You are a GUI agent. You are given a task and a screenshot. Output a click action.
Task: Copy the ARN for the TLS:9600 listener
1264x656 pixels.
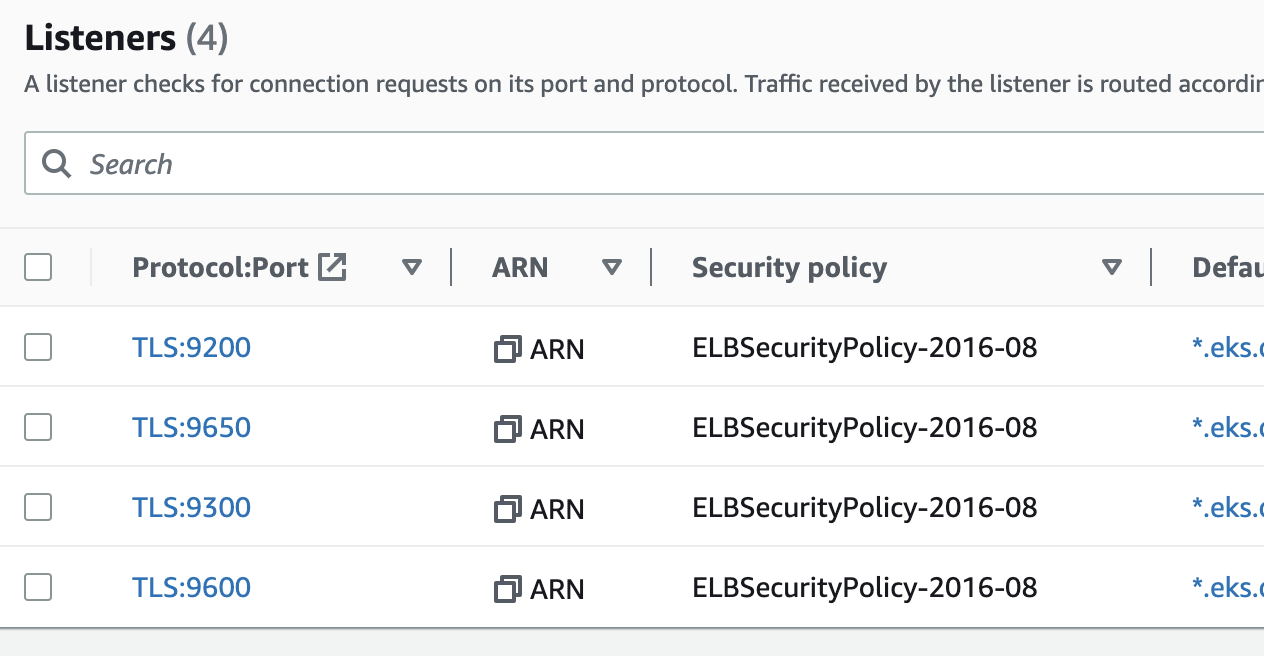(x=510, y=588)
